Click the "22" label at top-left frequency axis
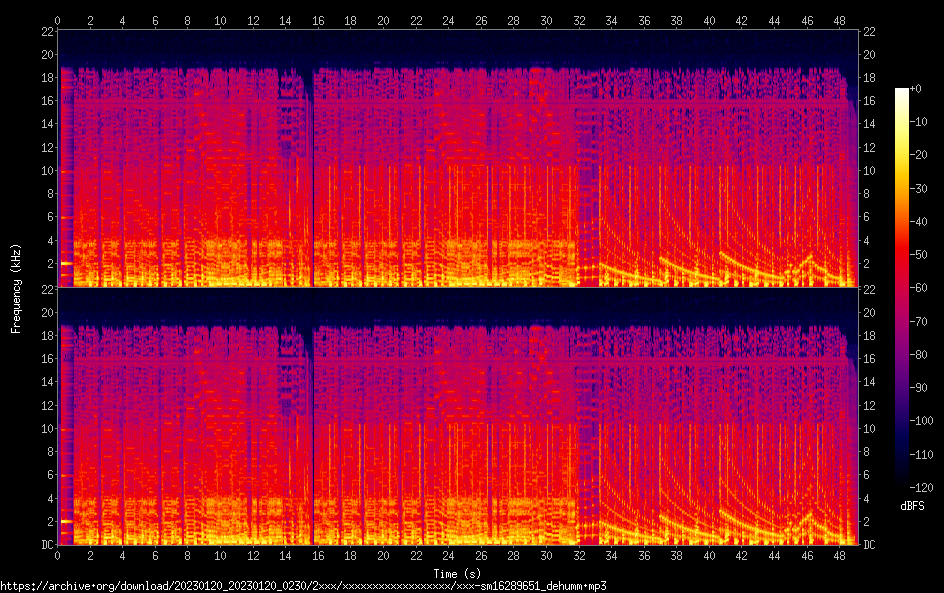The height and width of the screenshot is (593, 944). click(x=45, y=31)
